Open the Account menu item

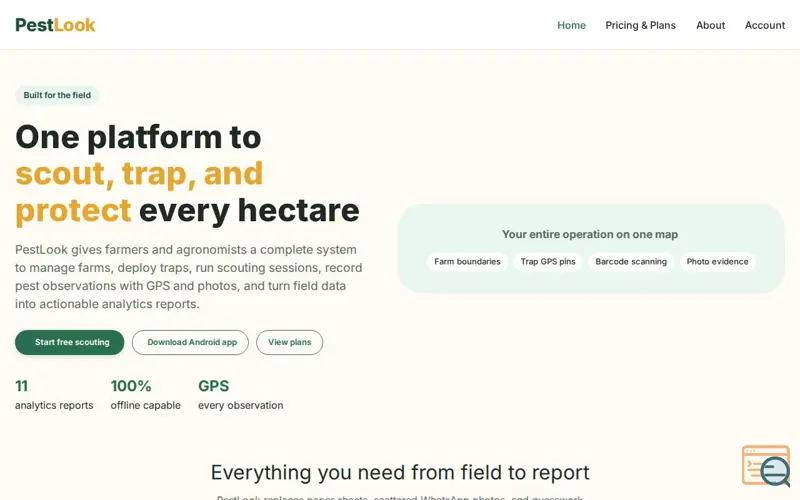(764, 25)
